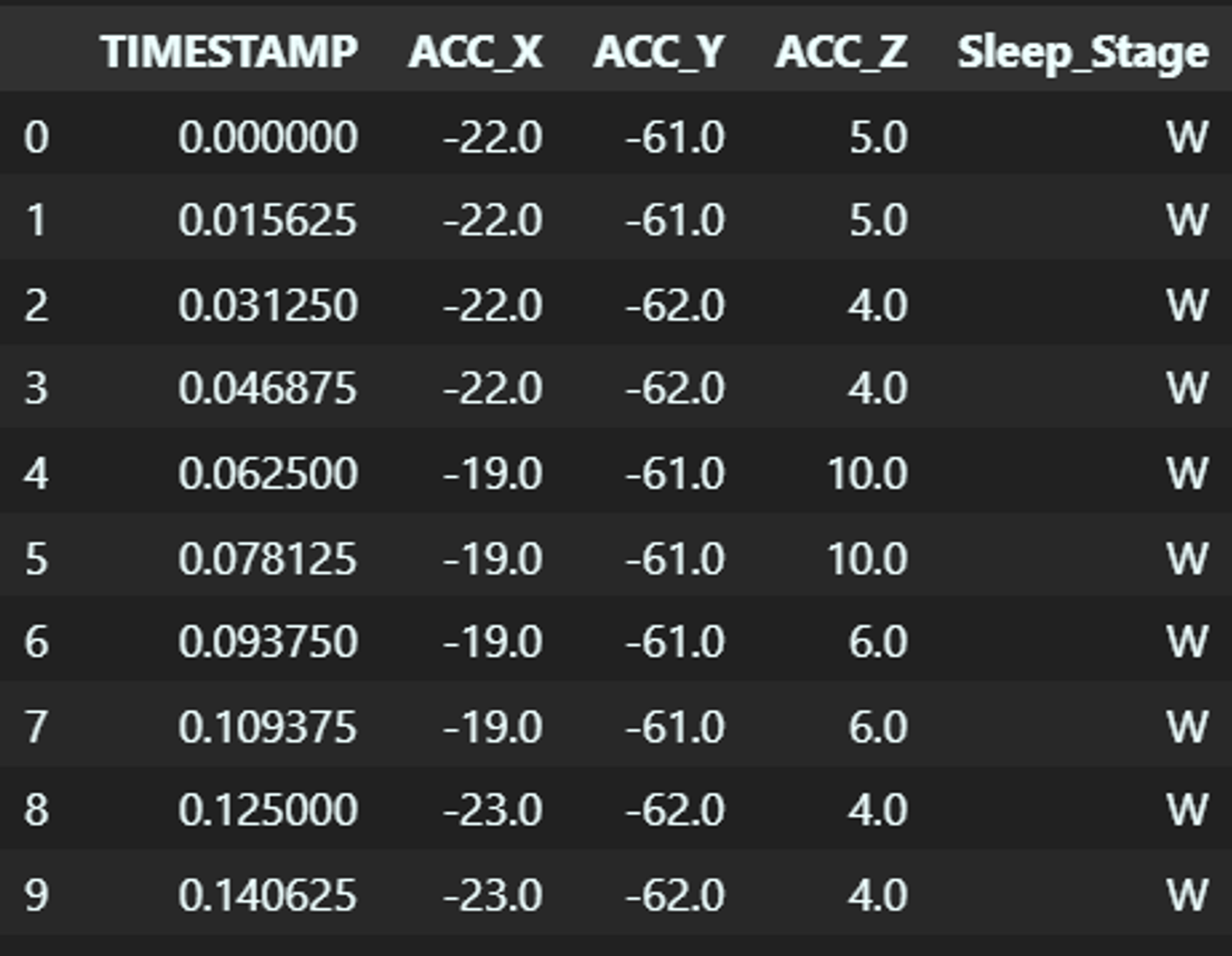Click timestamp value 0.093750
This screenshot has height=956, width=1232.
click(267, 642)
